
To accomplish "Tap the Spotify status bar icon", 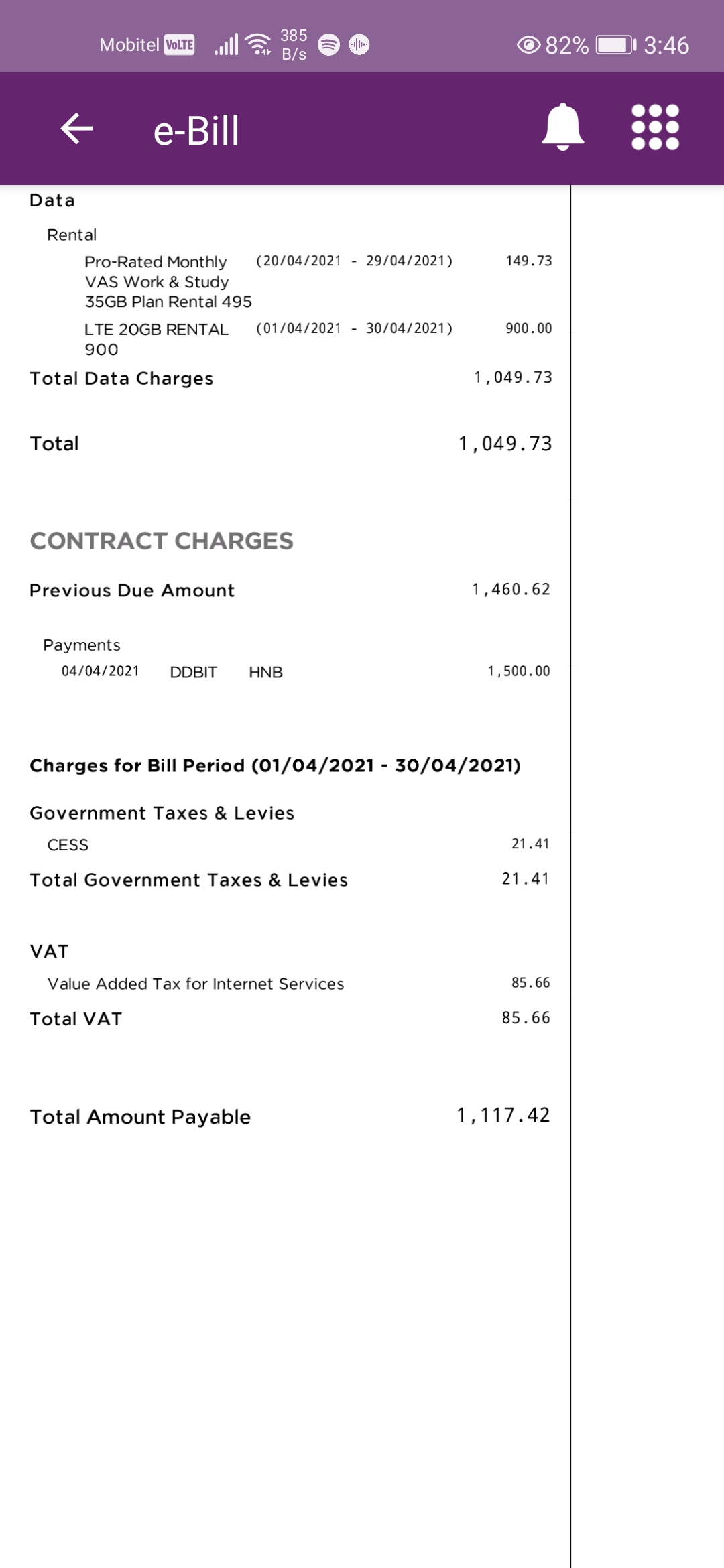I will pyautogui.click(x=328, y=45).
